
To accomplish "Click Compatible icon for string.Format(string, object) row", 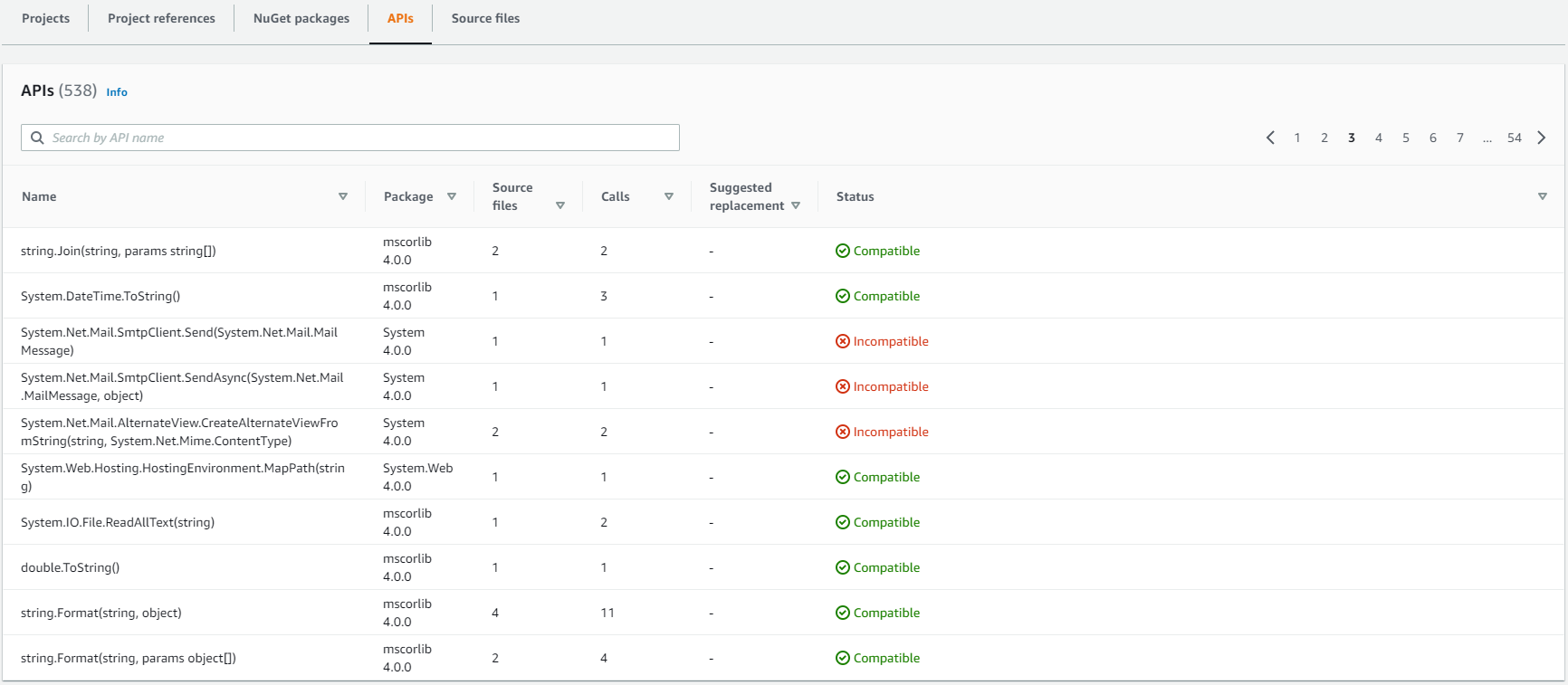I will pos(843,613).
